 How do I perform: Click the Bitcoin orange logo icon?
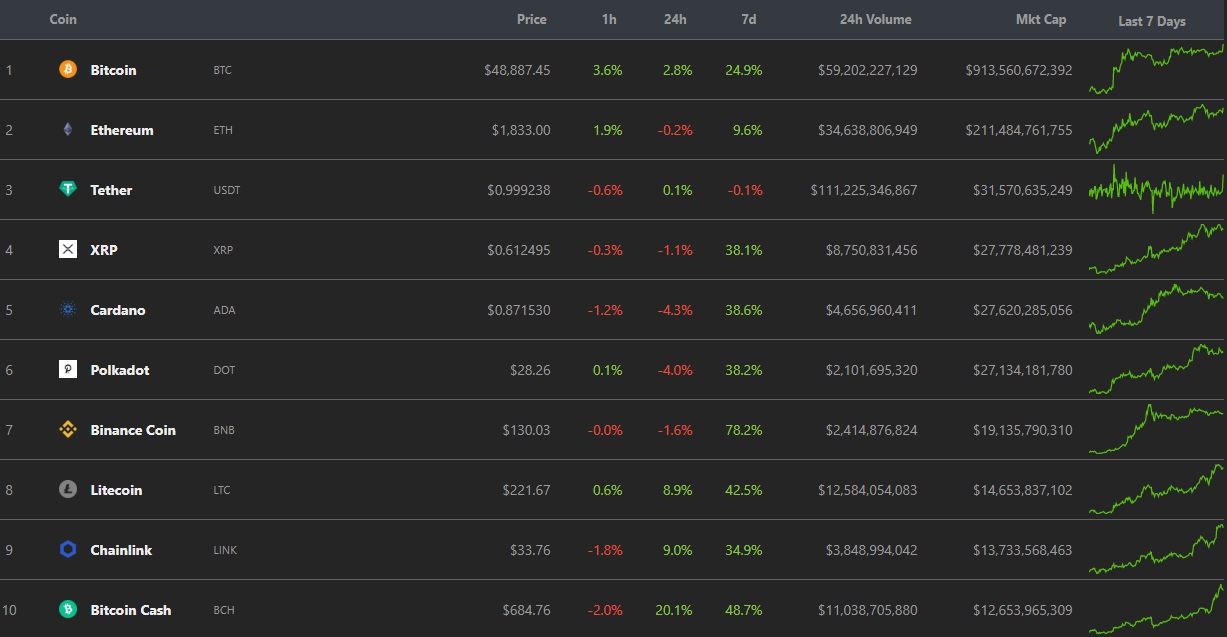point(68,70)
